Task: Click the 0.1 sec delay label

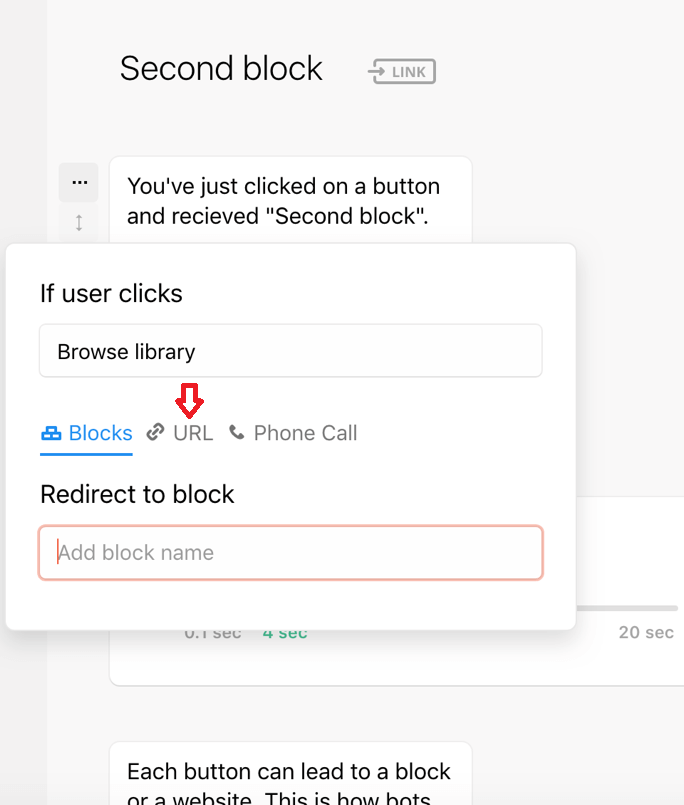Action: coord(213,633)
